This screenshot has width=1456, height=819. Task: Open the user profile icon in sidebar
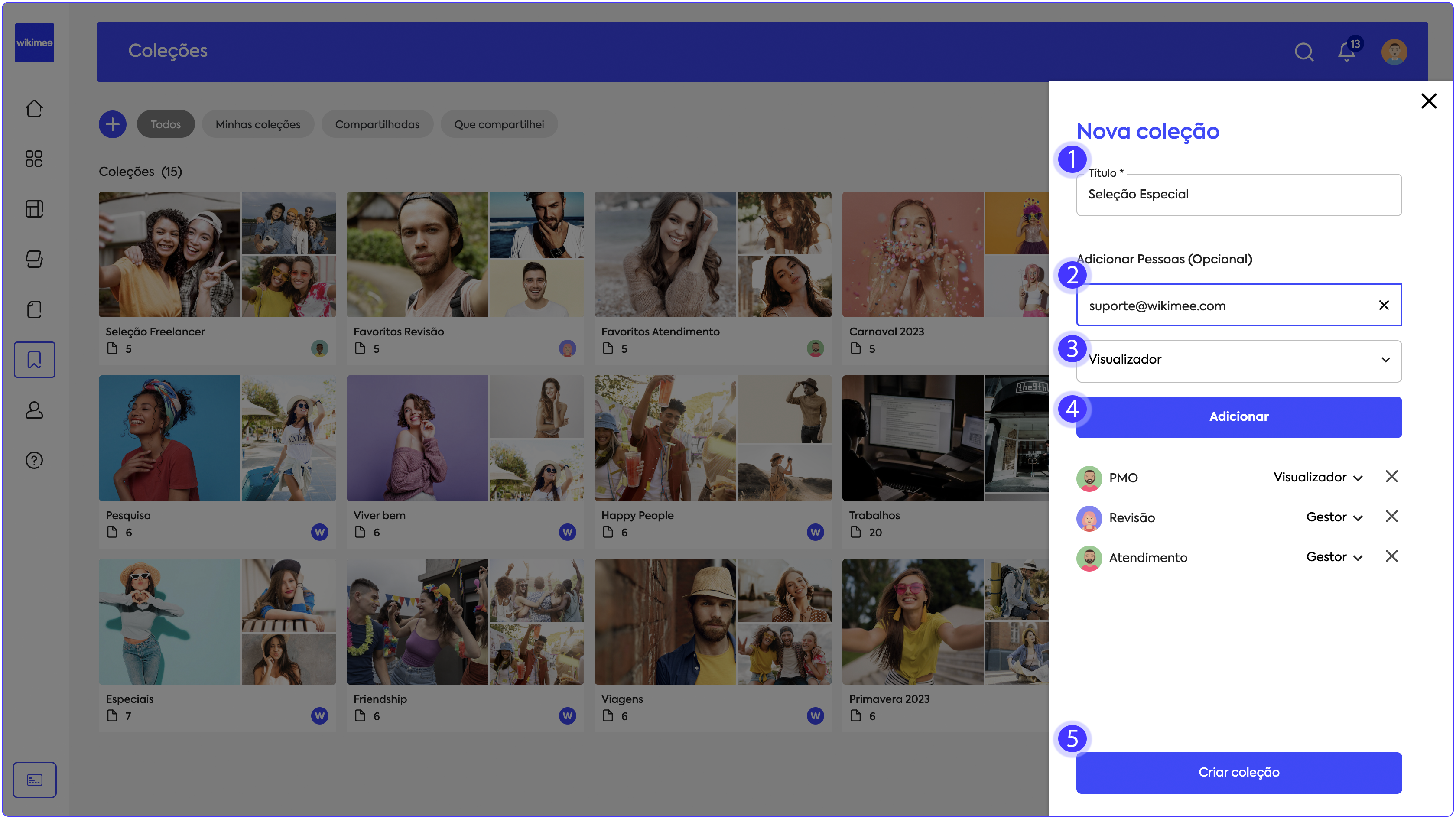[x=34, y=410]
